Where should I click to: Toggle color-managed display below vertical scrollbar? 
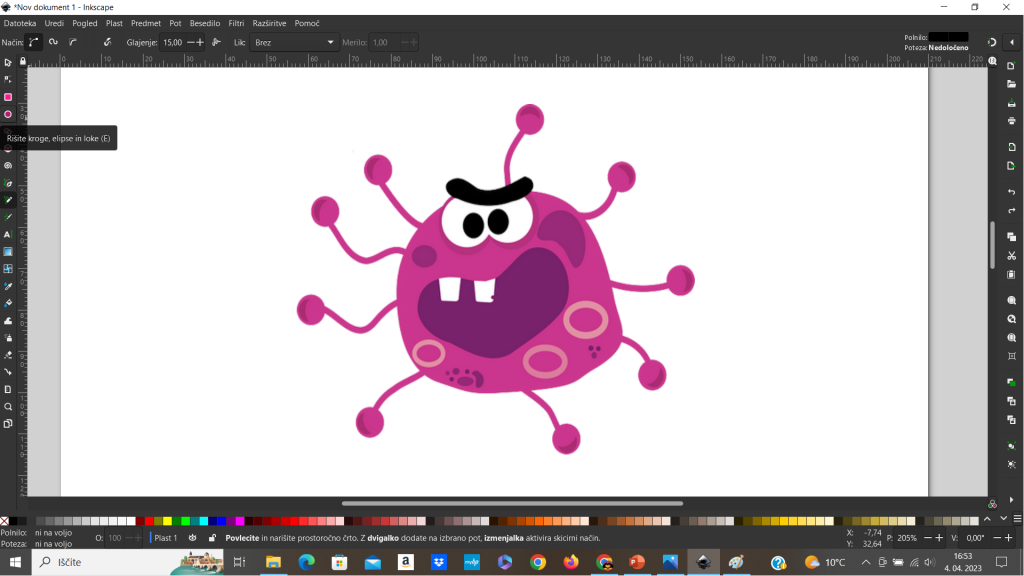coord(993,504)
